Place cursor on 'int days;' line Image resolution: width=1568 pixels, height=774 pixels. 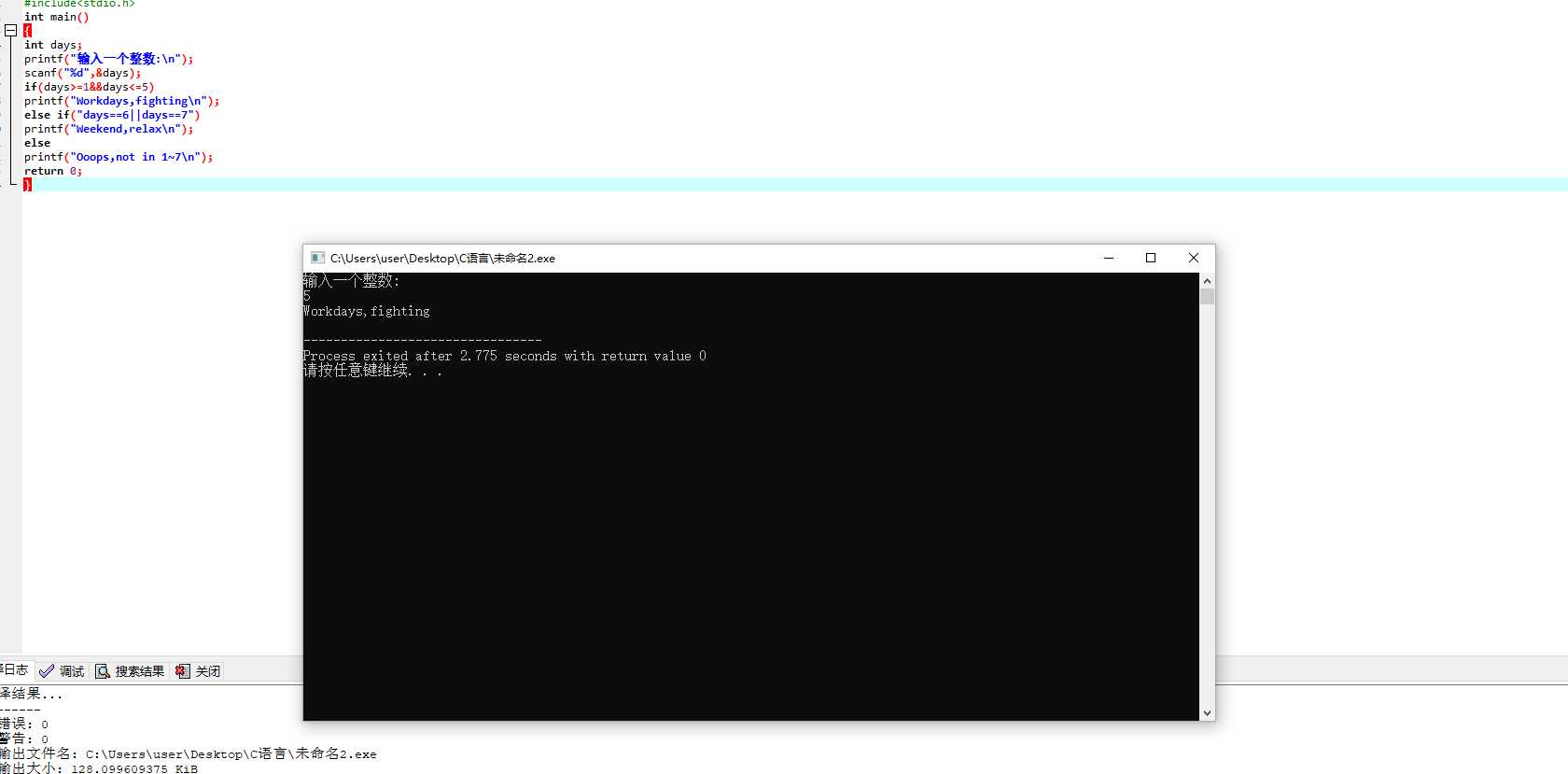click(x=53, y=45)
